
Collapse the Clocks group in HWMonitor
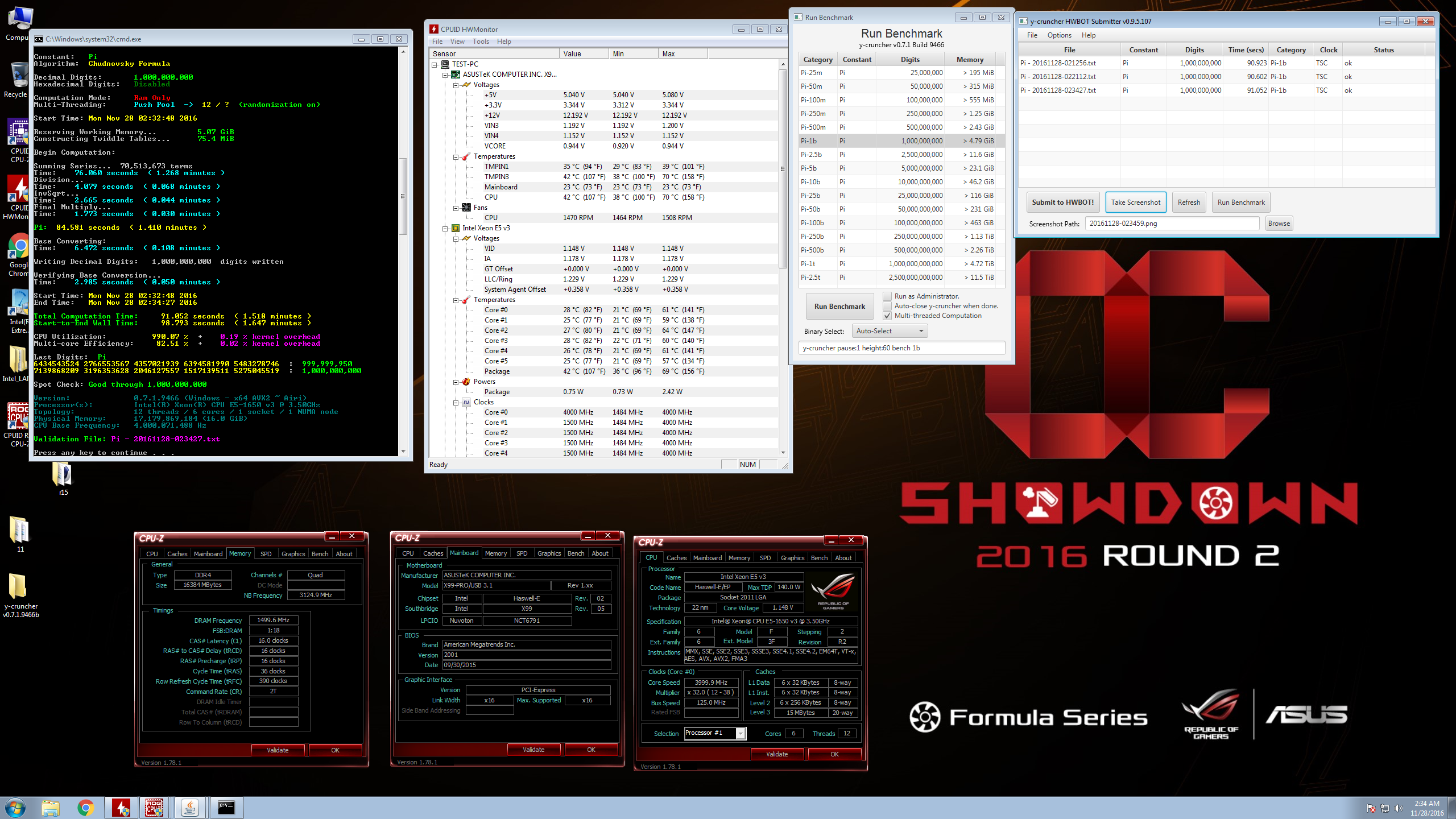[456, 402]
